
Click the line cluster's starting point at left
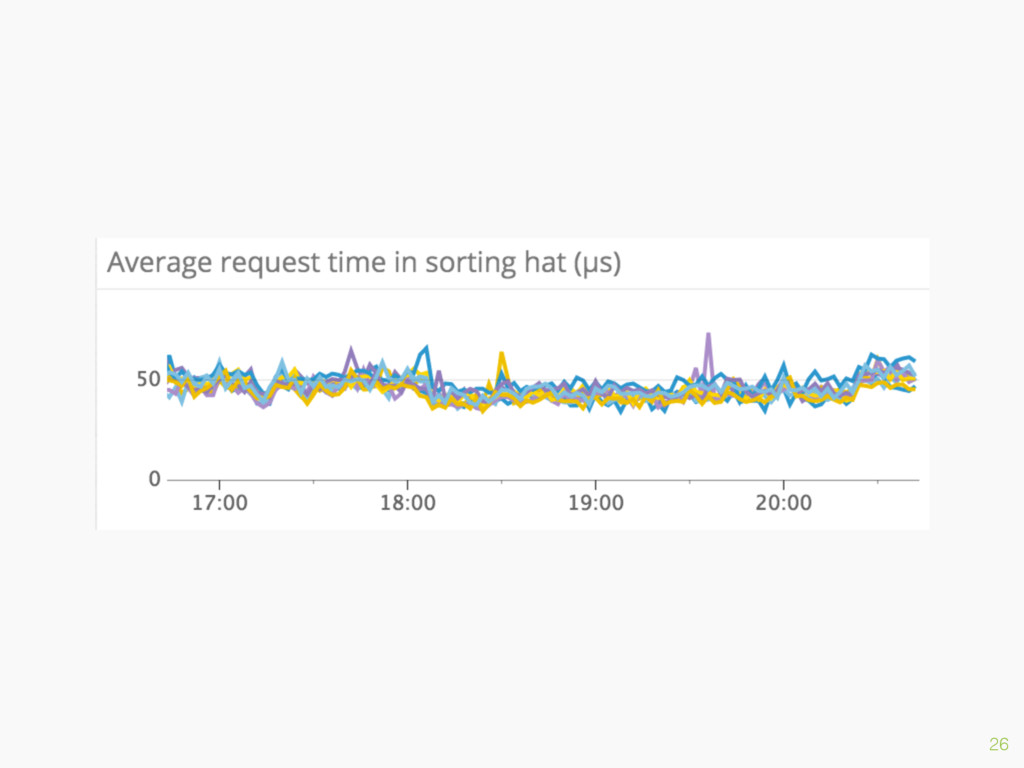click(x=169, y=376)
